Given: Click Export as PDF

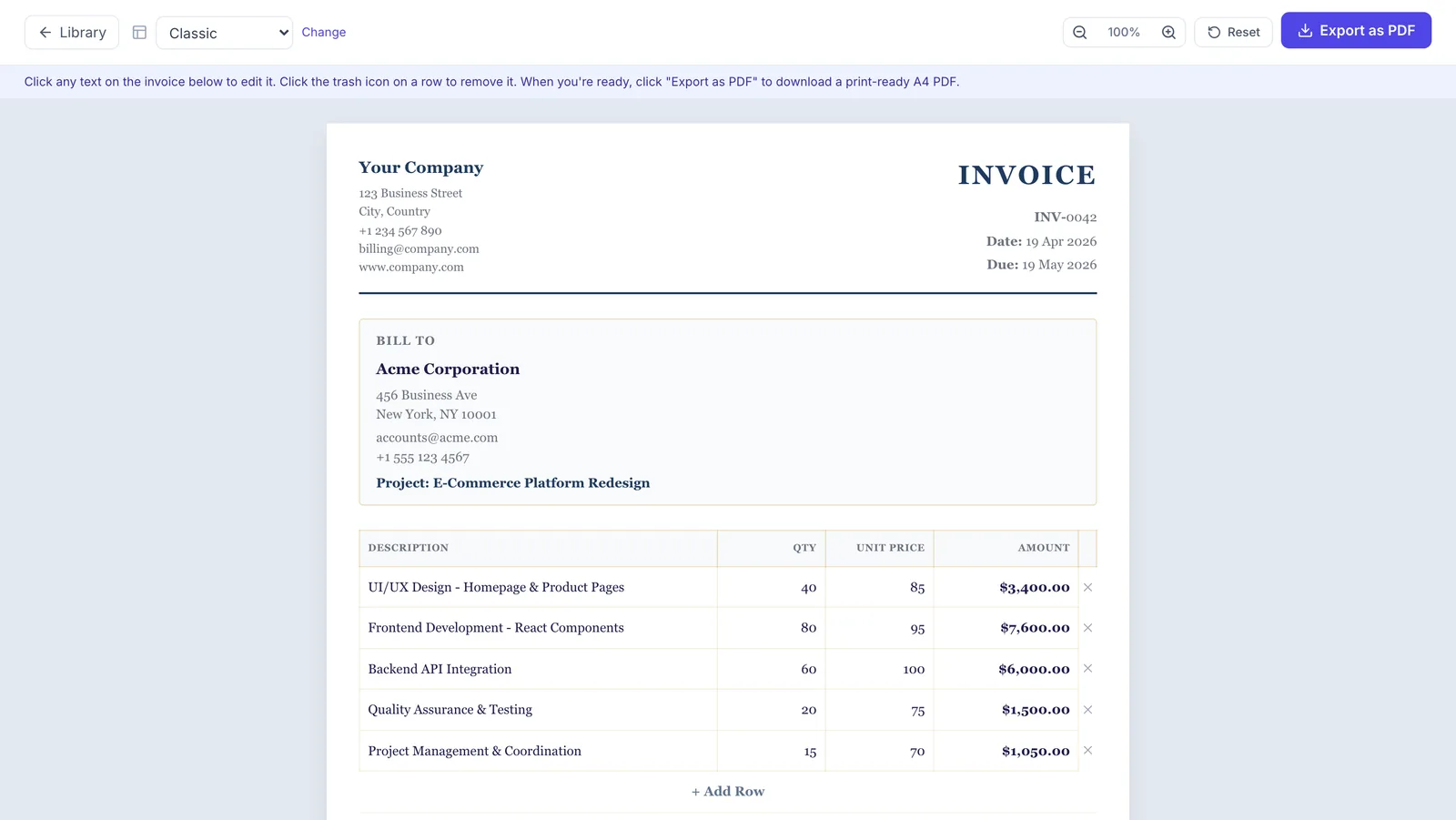Looking at the screenshot, I should coord(1356,30).
